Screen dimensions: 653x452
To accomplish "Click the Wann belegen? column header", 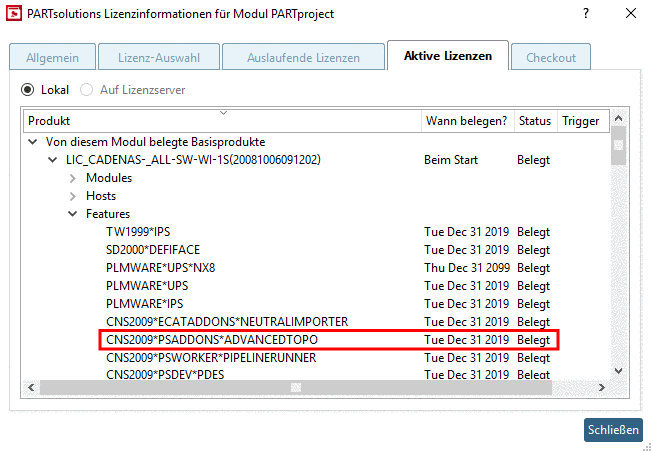I will (x=467, y=121).
